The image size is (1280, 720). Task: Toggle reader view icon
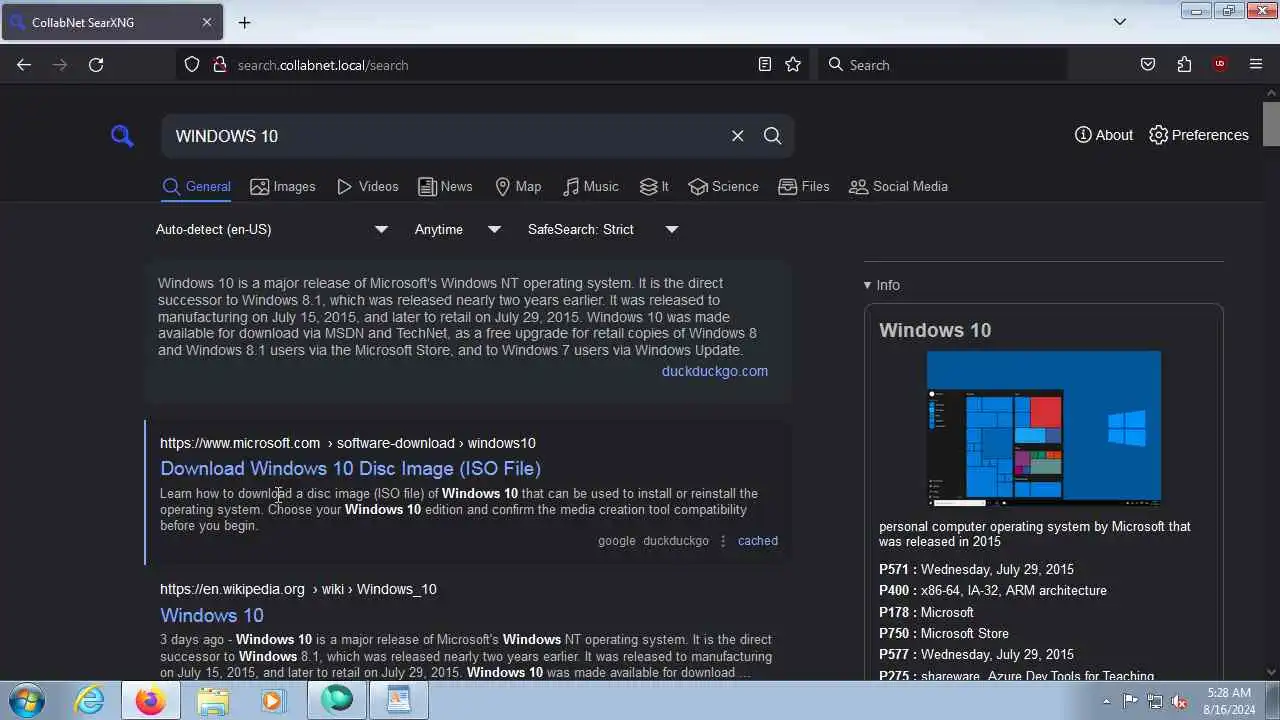tap(765, 64)
